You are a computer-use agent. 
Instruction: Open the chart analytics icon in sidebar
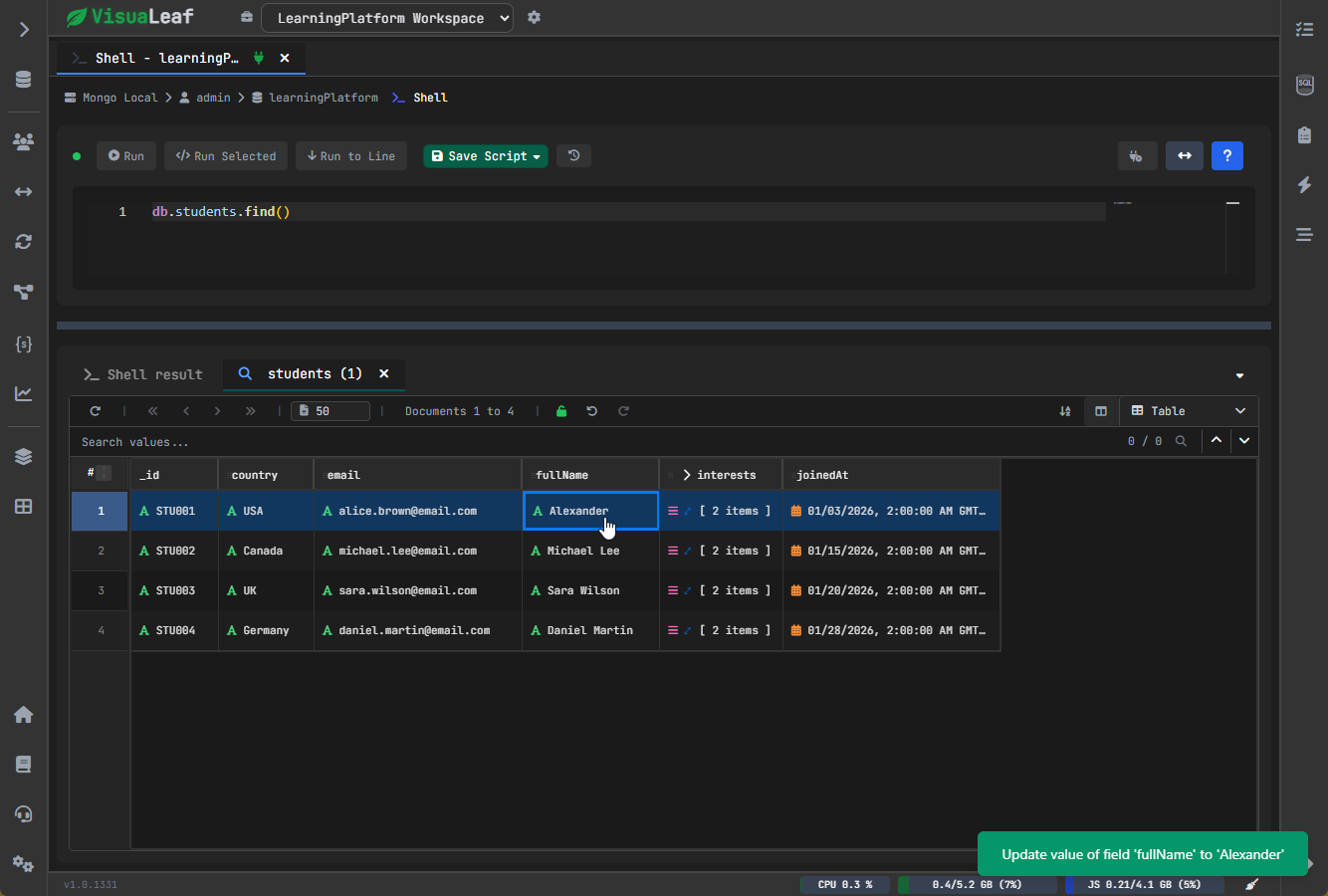pos(24,393)
